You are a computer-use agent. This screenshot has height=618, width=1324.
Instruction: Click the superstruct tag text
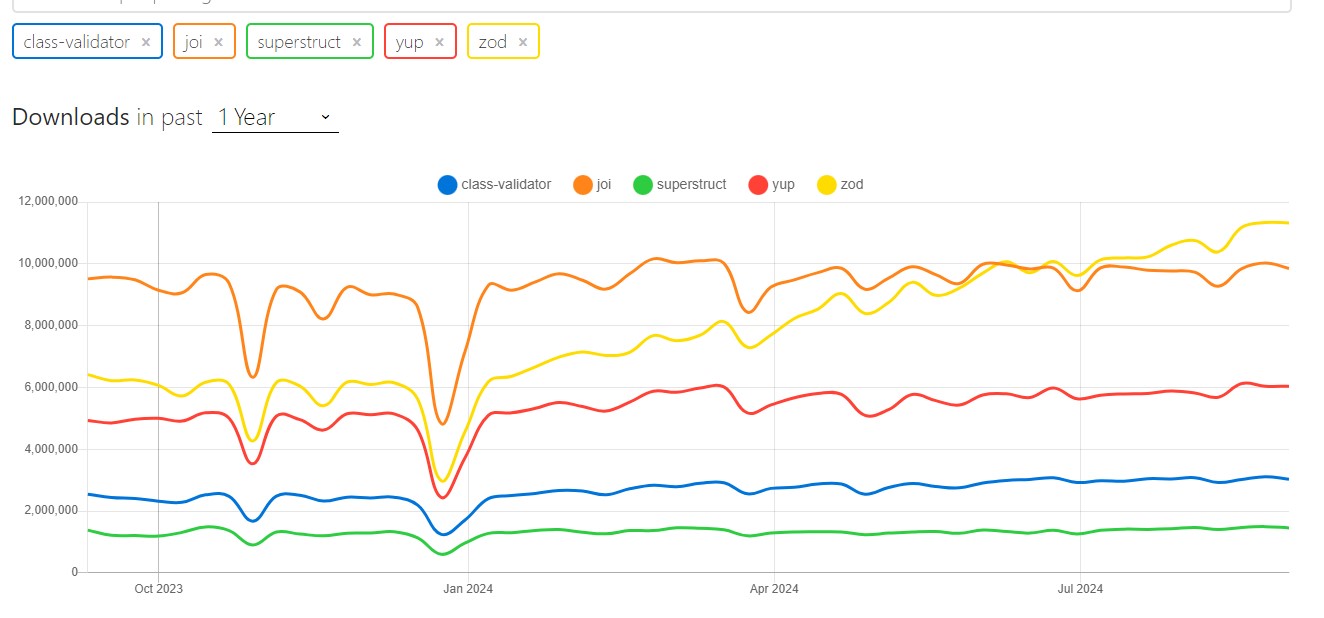(x=299, y=42)
